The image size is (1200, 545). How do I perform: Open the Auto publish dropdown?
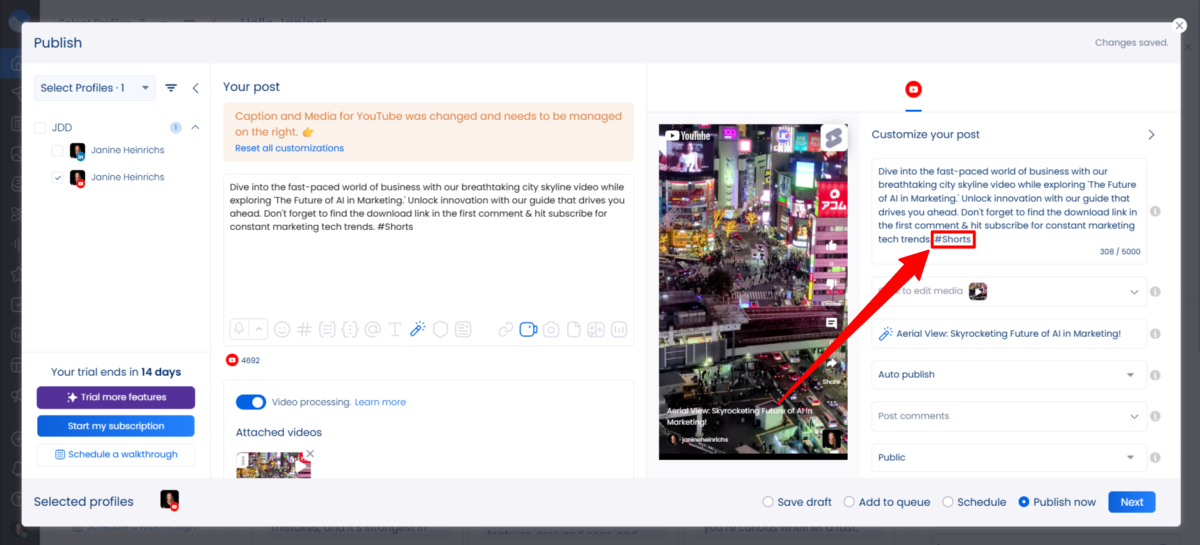1010,375
